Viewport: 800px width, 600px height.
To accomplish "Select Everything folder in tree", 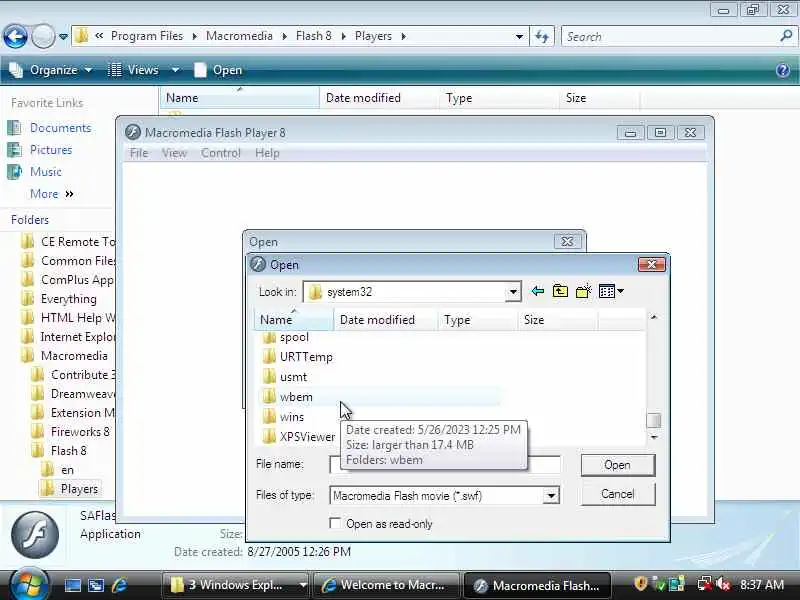I will 59,299.
